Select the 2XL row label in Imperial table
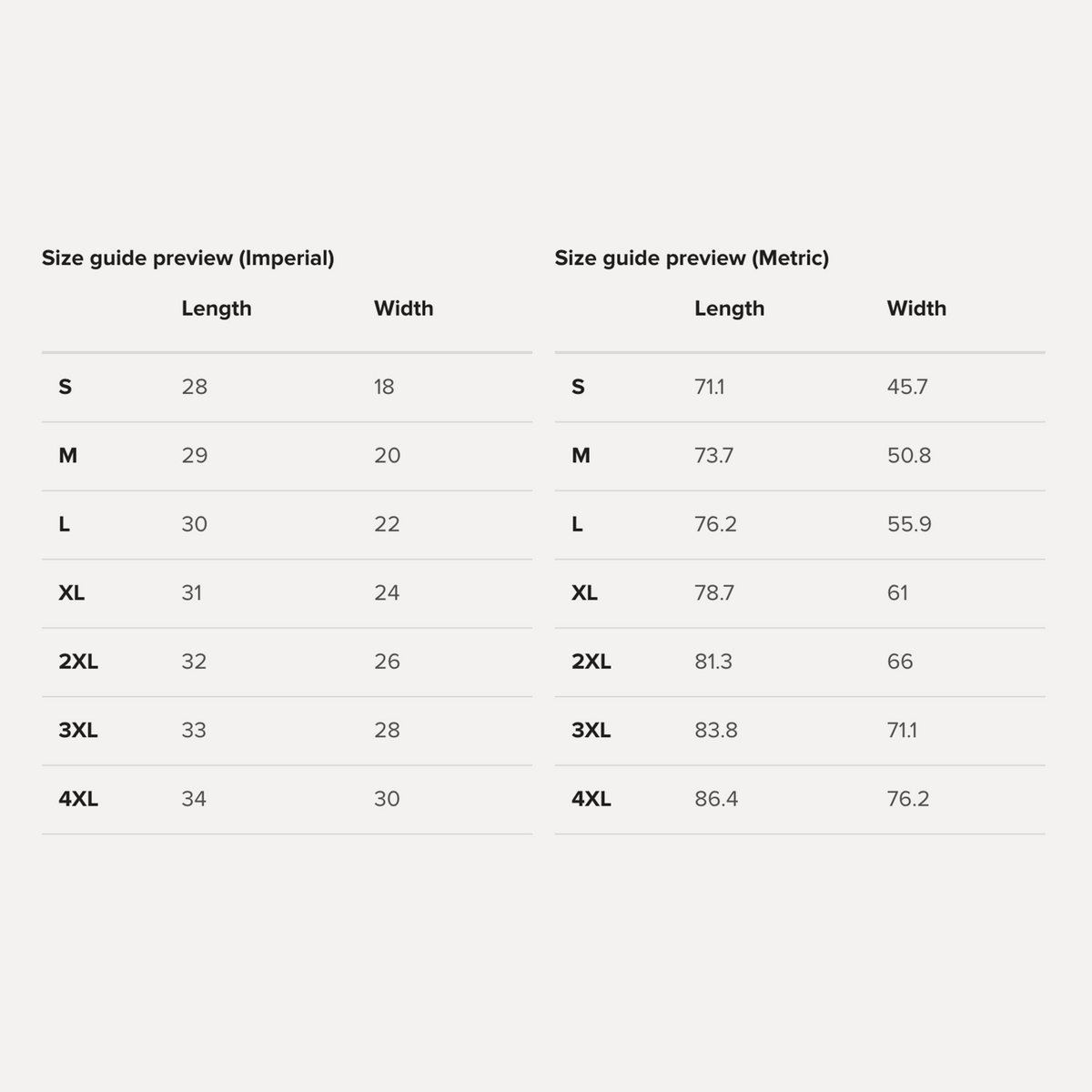This screenshot has height=1092, width=1092. pyautogui.click(x=78, y=662)
